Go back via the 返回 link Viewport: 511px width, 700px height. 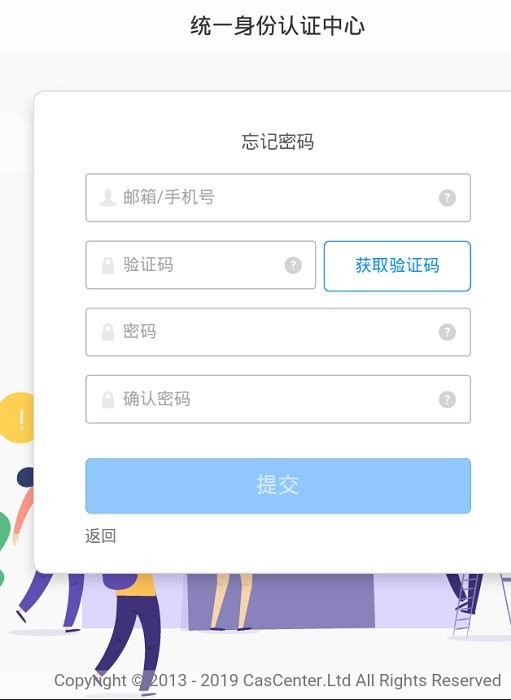pos(101,536)
